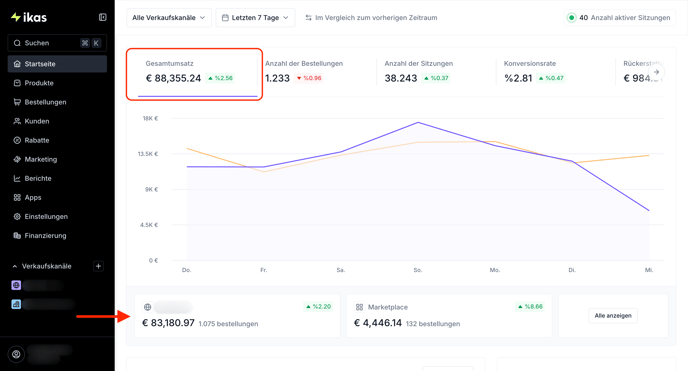Click the Marketing megaphone icon

point(17,159)
